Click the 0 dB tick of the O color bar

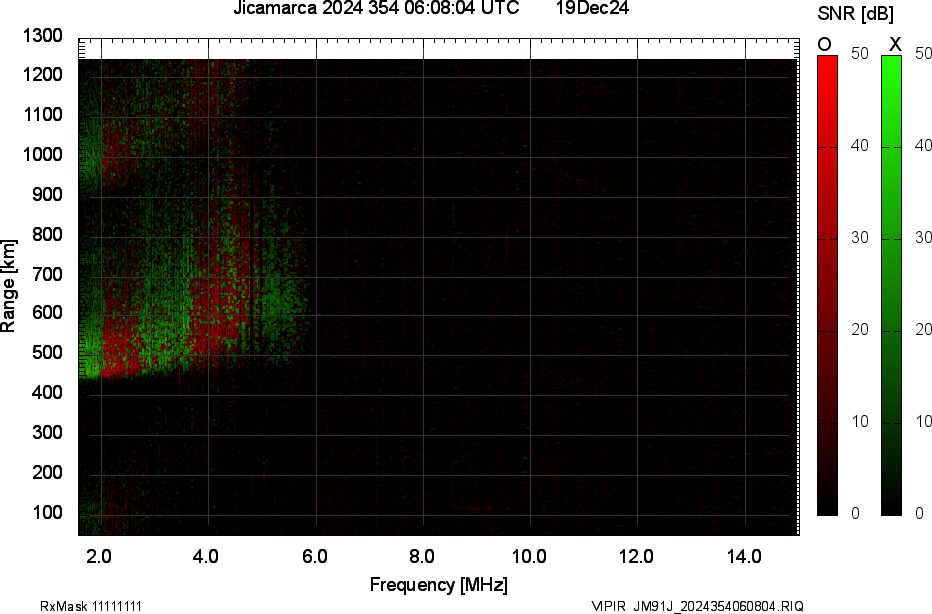[x=855, y=514]
